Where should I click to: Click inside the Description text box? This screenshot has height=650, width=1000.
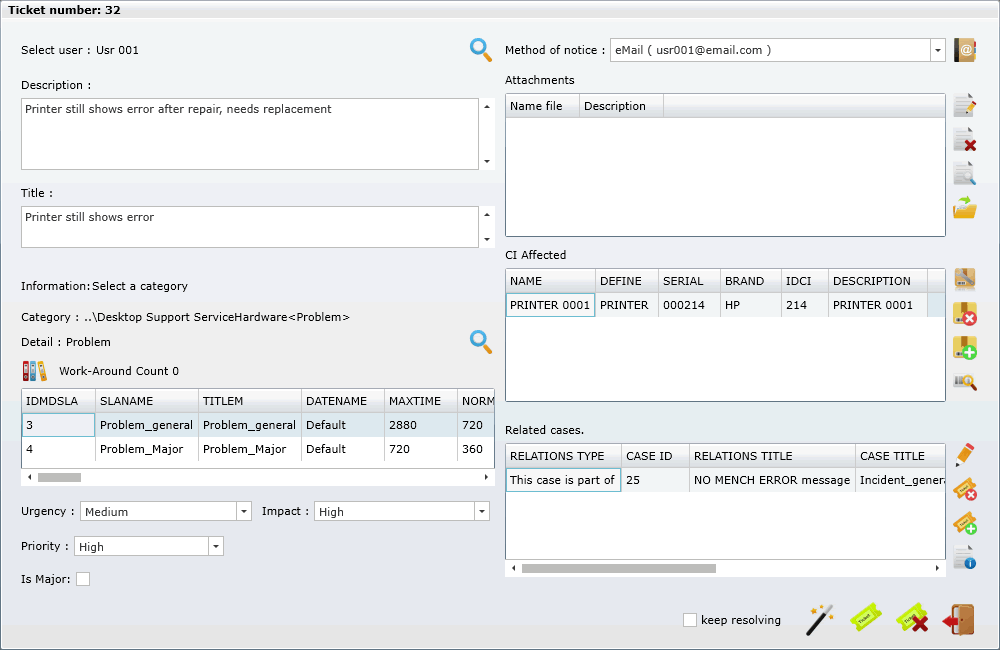[249, 134]
